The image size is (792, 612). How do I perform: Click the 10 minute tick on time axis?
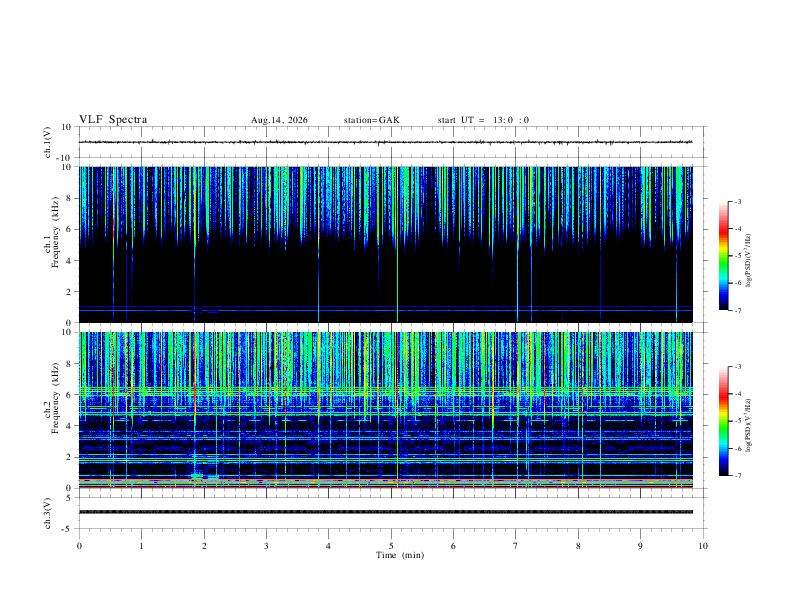click(x=703, y=546)
